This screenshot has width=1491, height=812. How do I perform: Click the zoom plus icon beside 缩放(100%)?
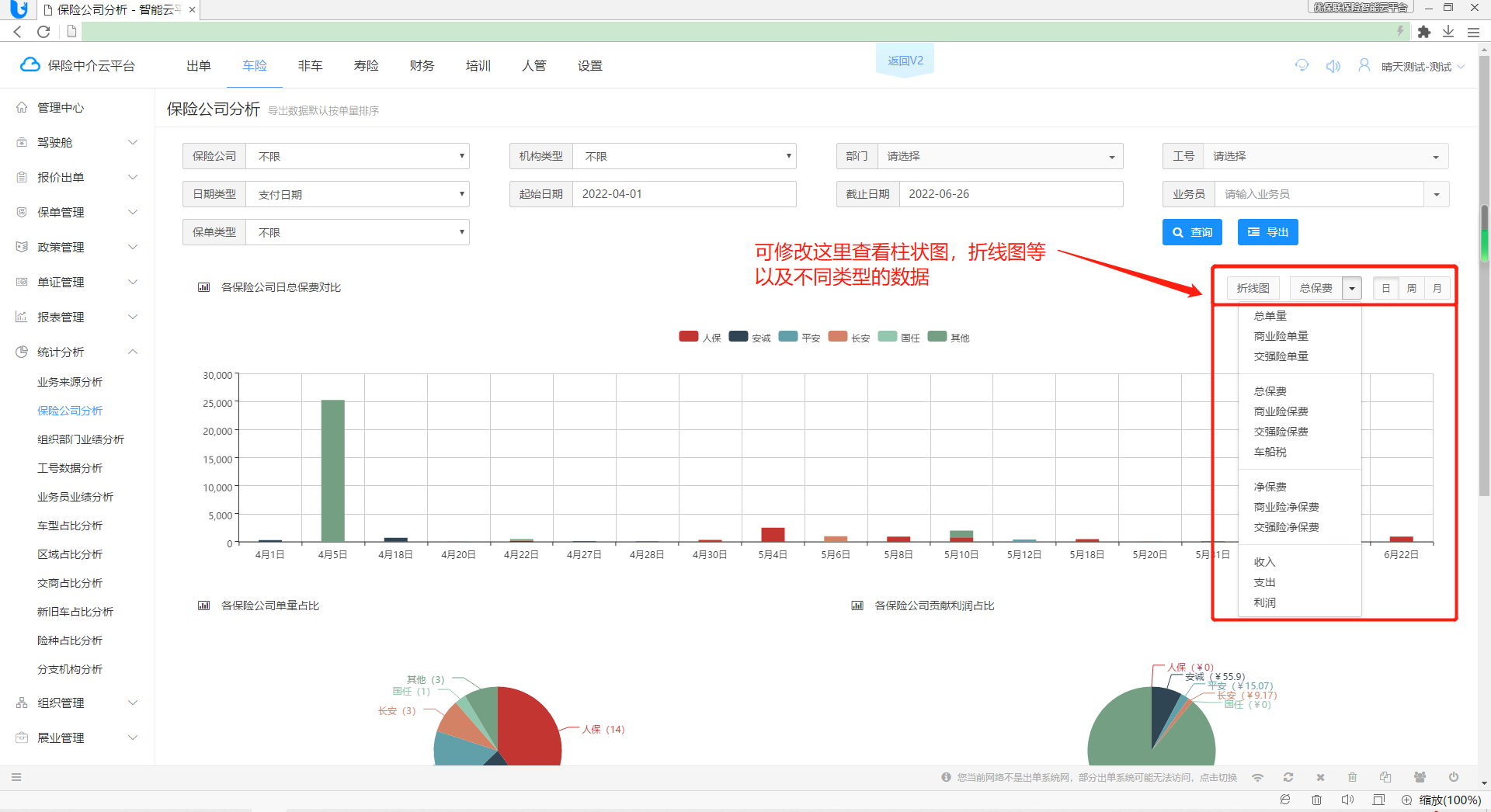coord(1406,800)
